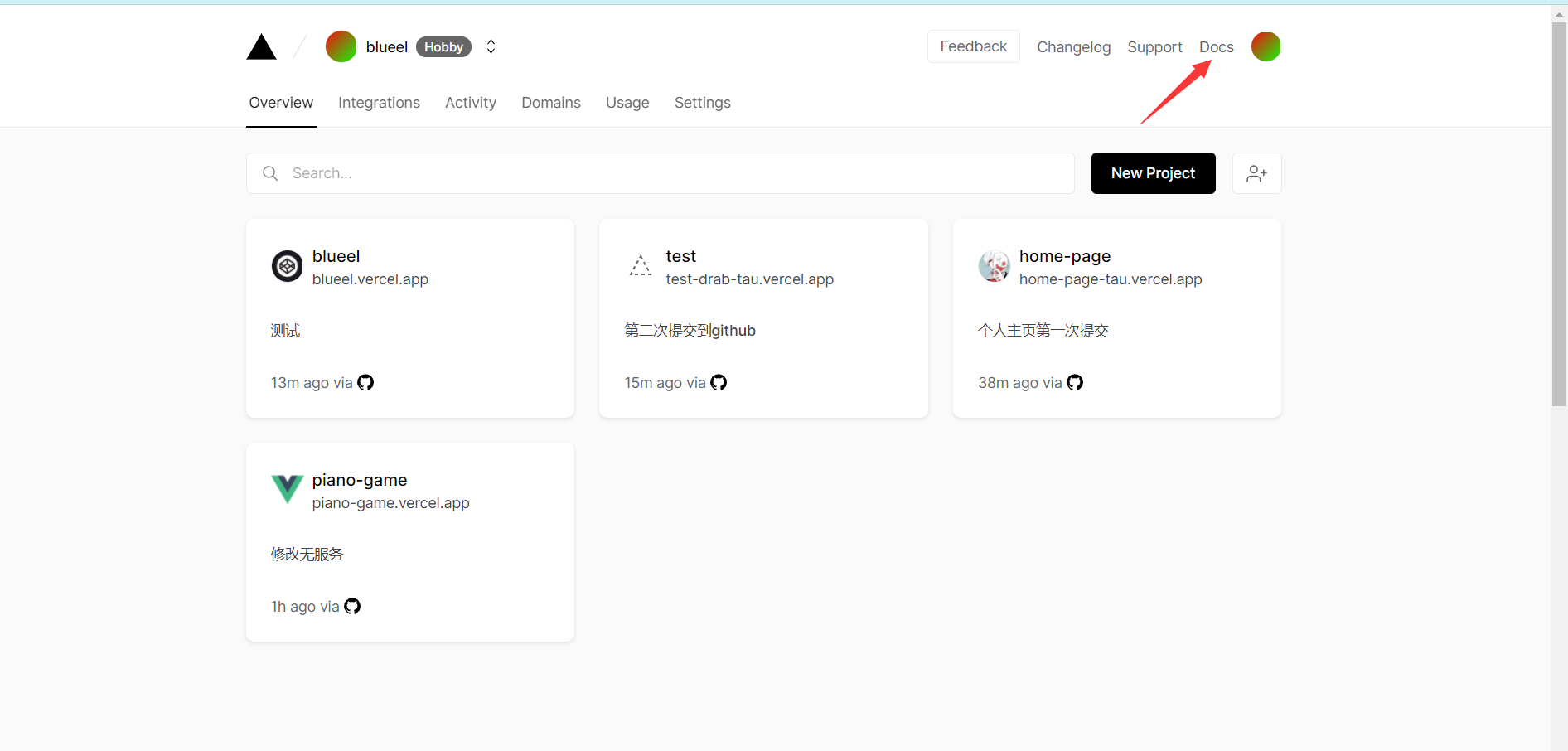The width and height of the screenshot is (1568, 751).
Task: Visit blueel.vercel.app domain link
Action: point(370,279)
